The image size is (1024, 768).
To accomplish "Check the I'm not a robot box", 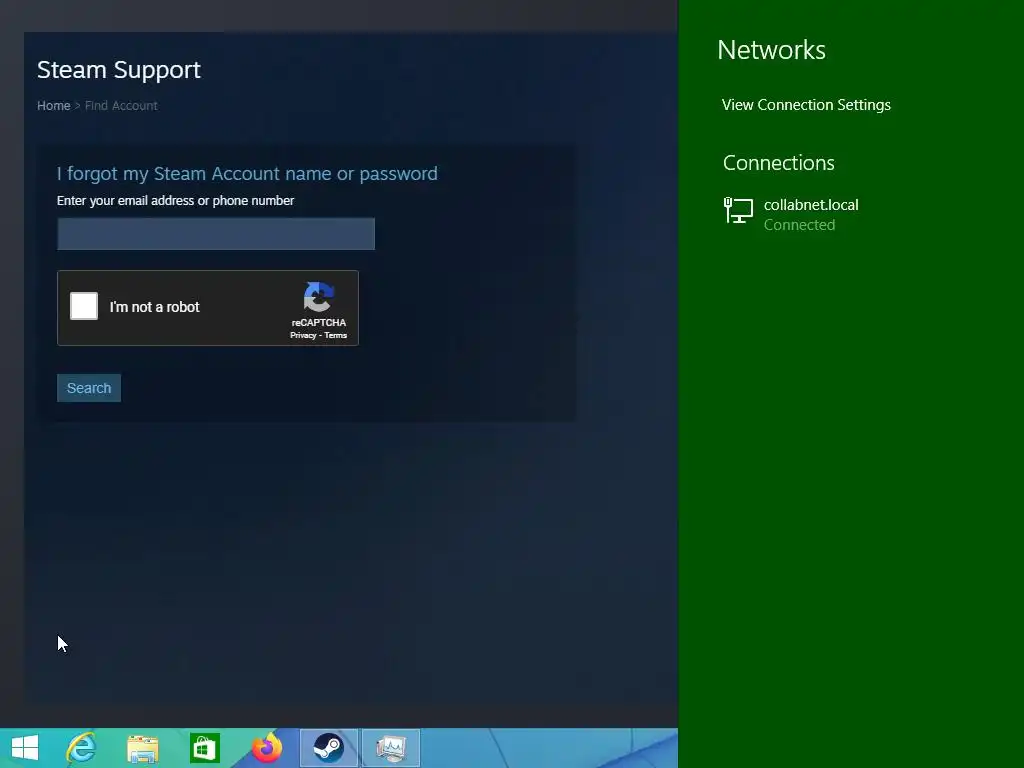I will coord(84,306).
